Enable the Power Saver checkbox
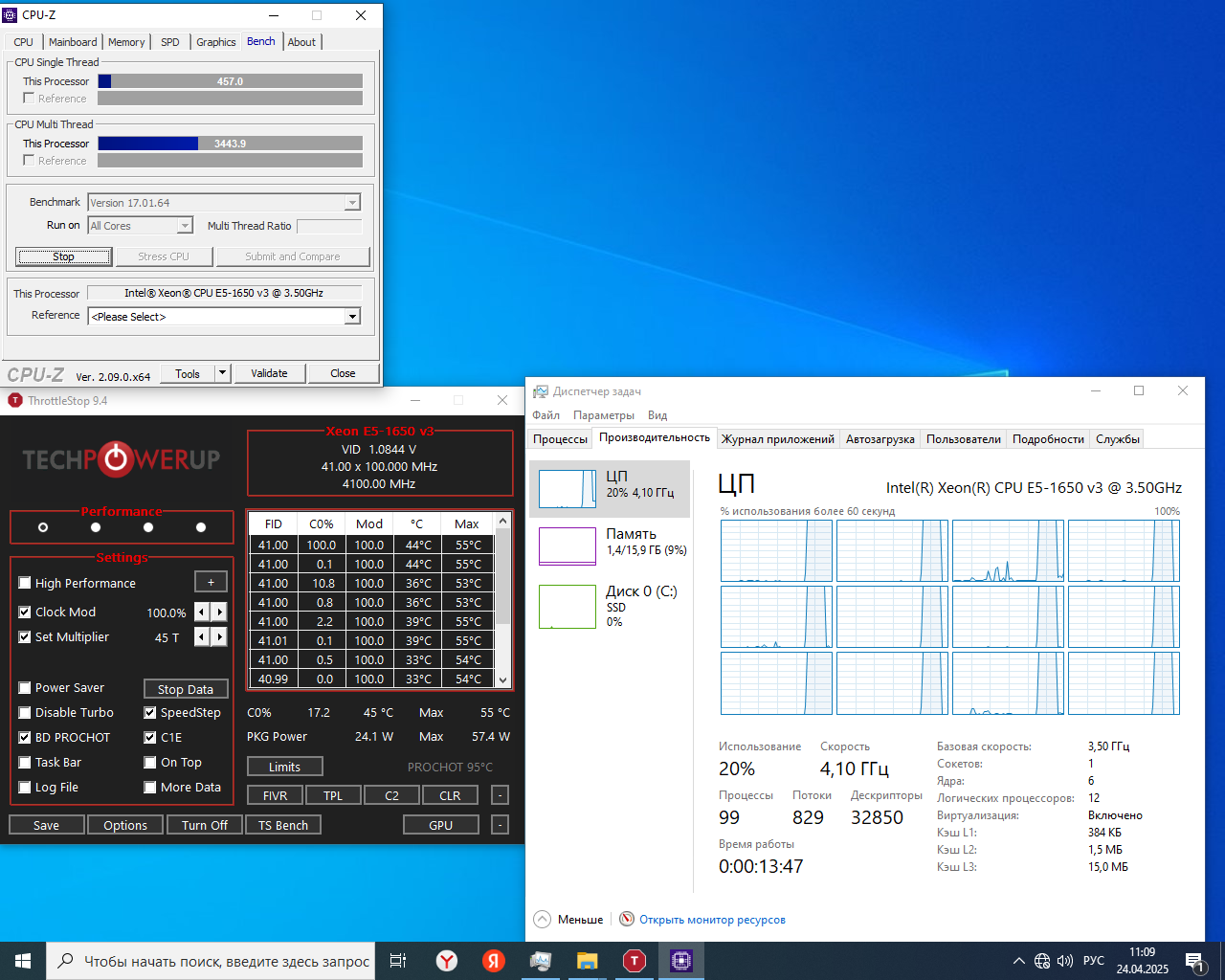This screenshot has height=980, width=1225. click(25, 687)
